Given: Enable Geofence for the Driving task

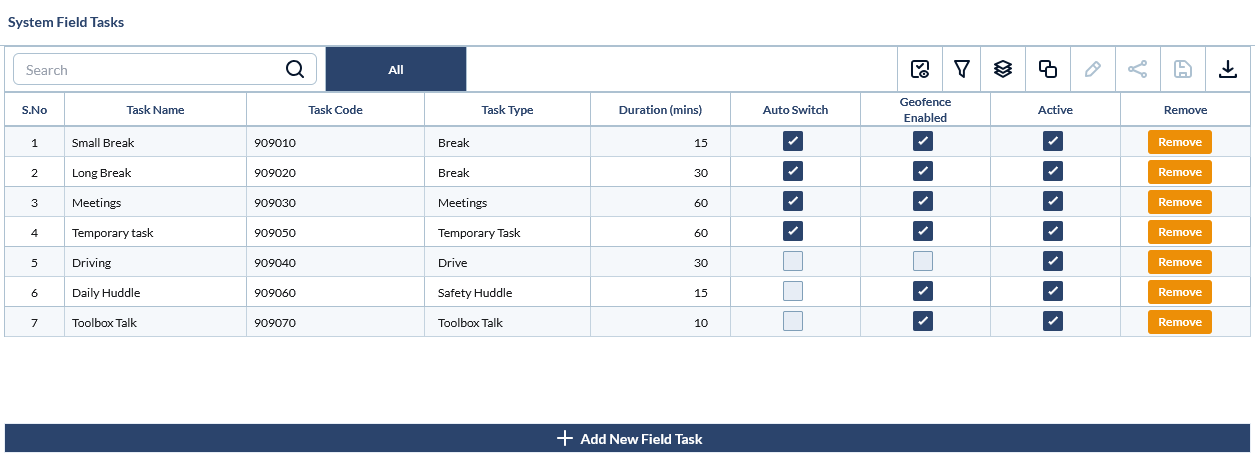Looking at the screenshot, I should tap(923, 262).
